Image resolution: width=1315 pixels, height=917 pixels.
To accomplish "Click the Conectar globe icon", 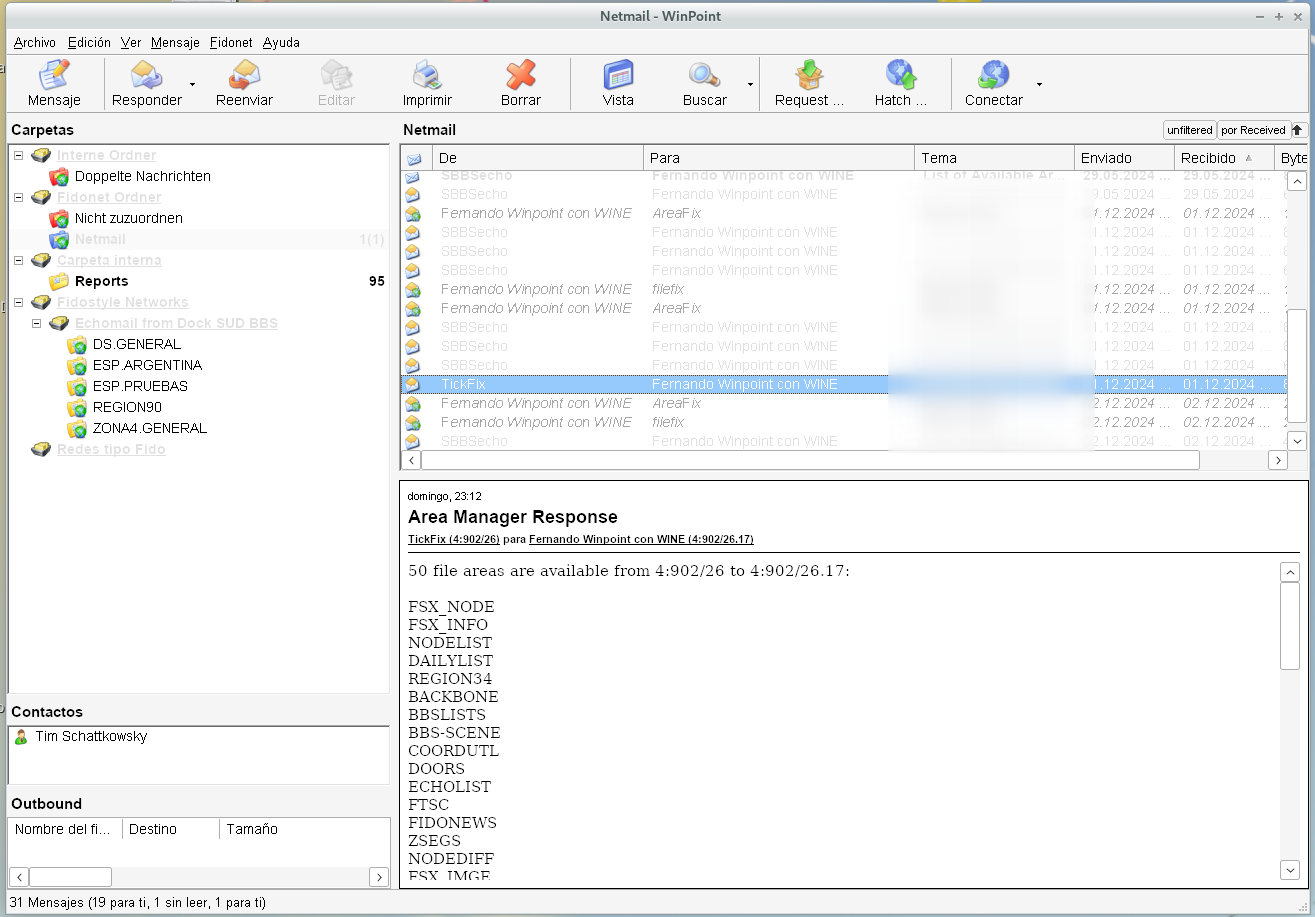I will click(993, 76).
